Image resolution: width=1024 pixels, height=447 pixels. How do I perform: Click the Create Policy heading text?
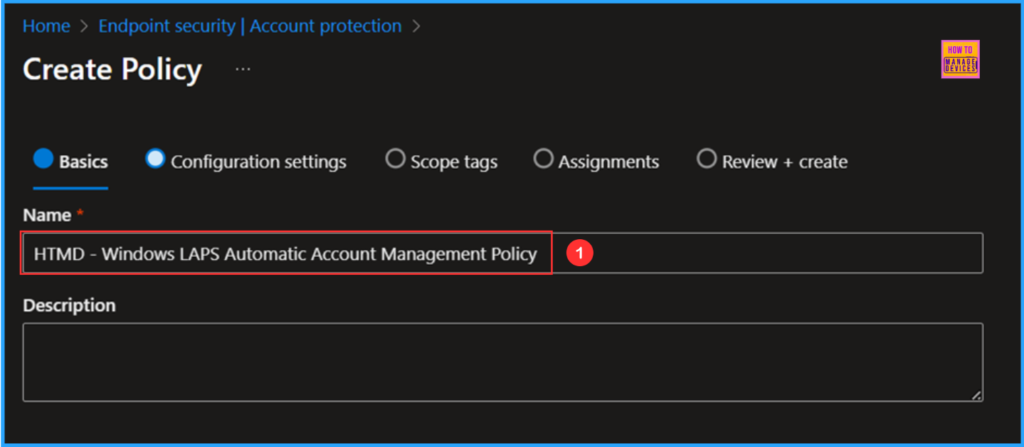point(112,69)
